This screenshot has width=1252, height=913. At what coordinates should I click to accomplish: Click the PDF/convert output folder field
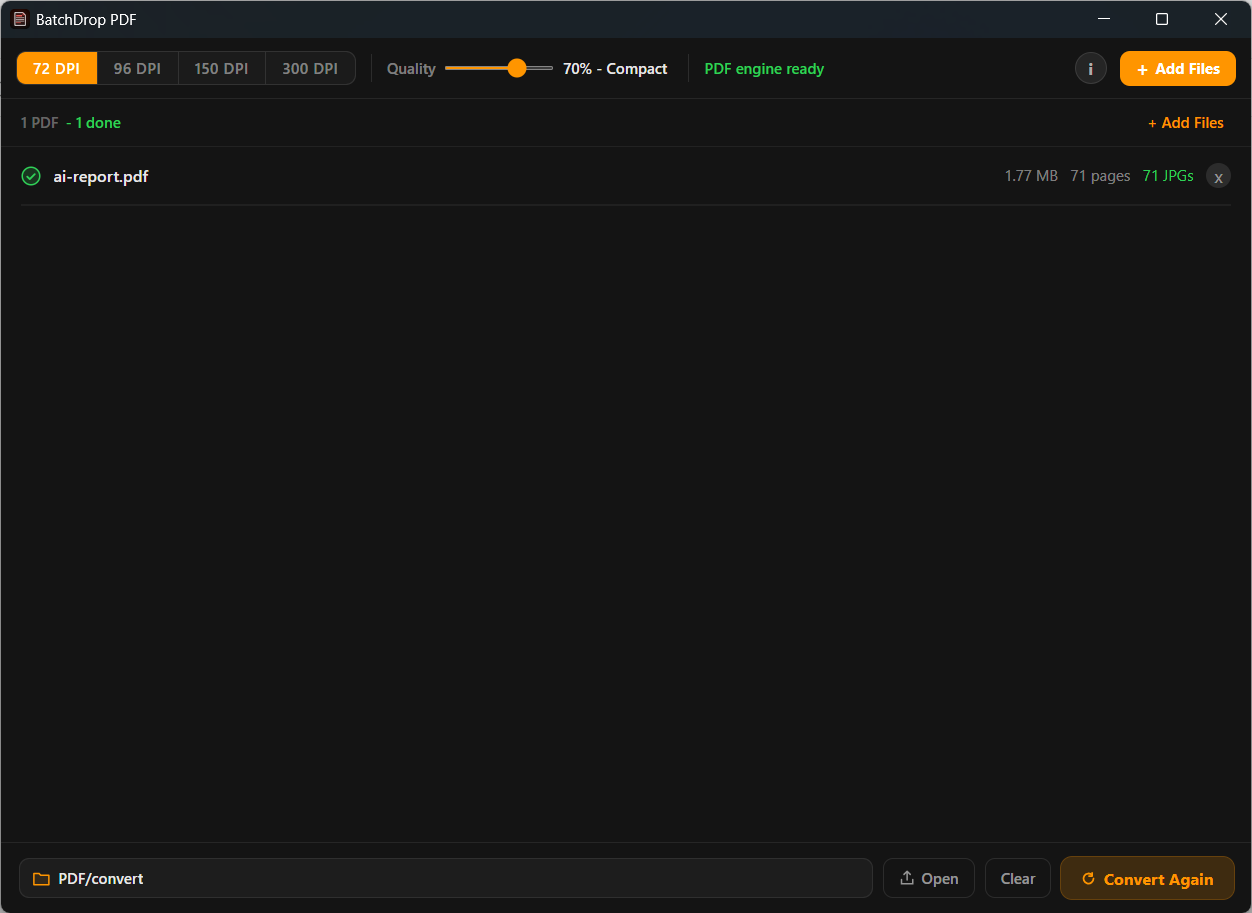point(446,878)
